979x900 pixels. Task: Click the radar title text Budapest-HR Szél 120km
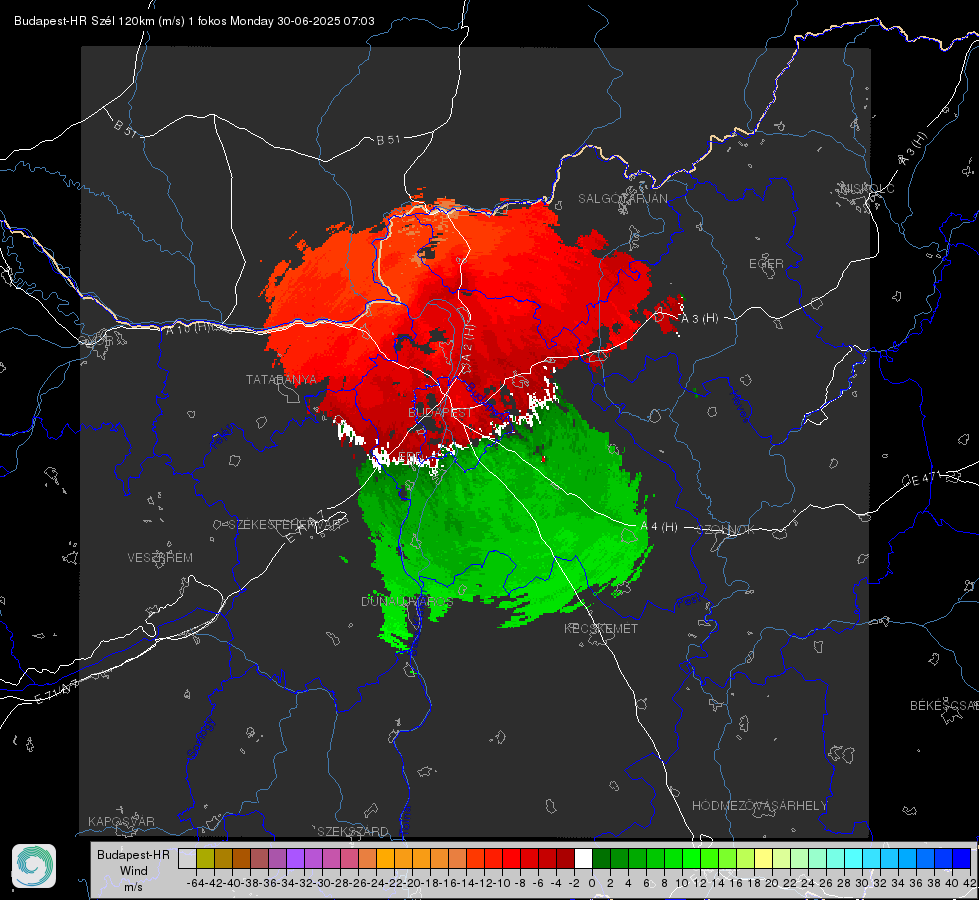84,21
